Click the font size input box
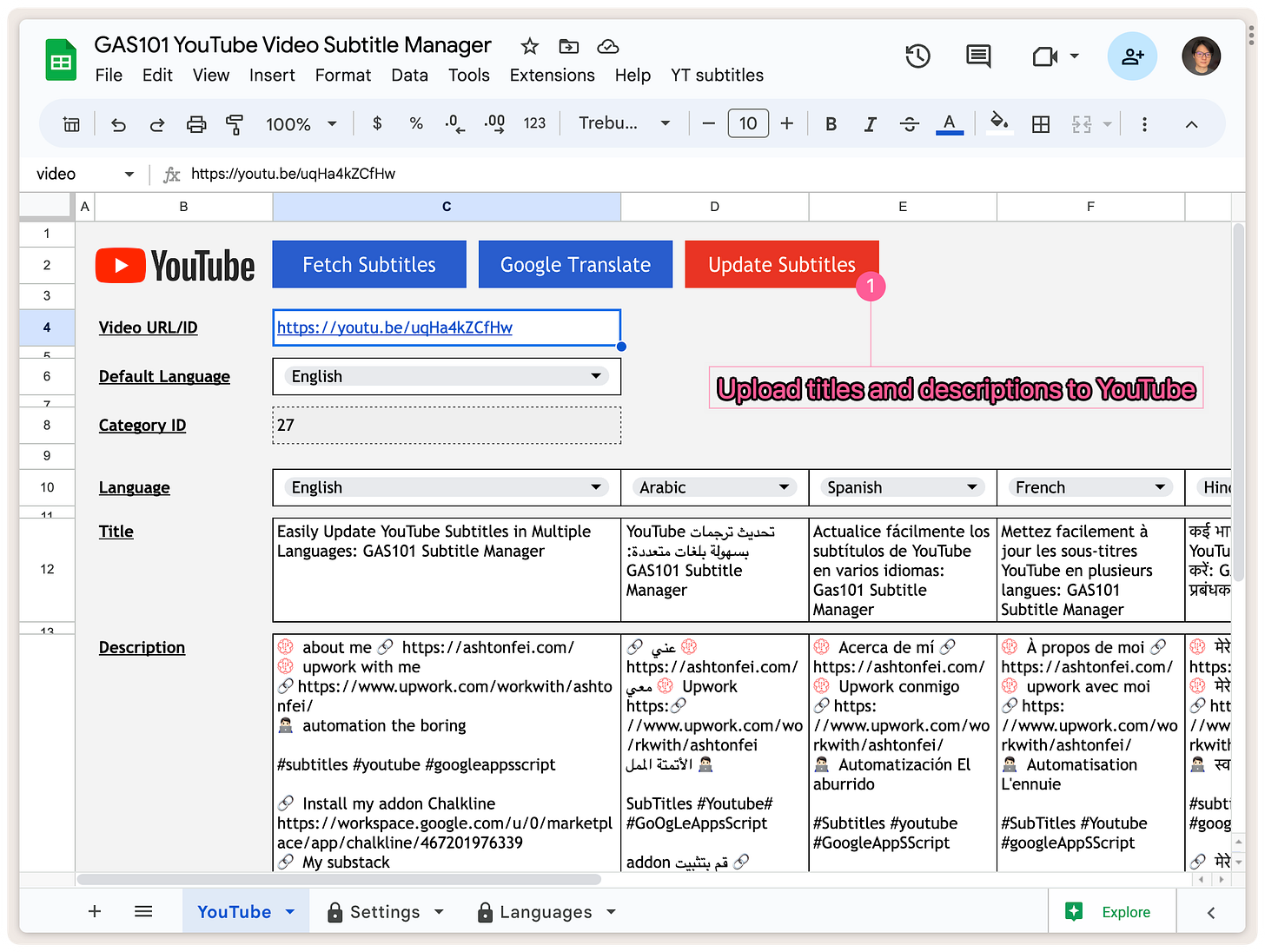Screen dimensions: 1265x952 [747, 123]
